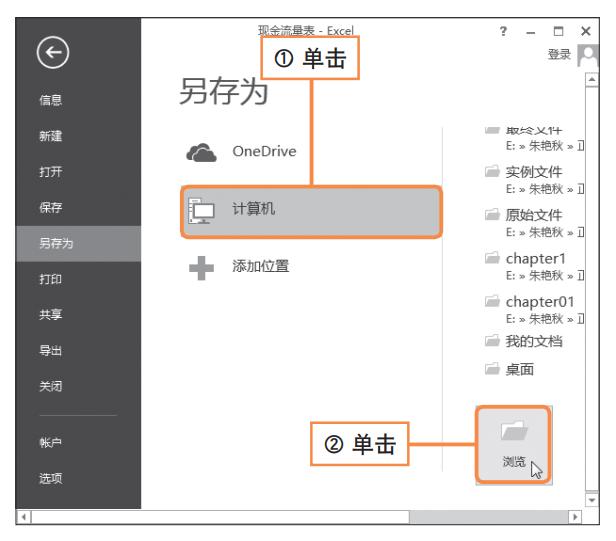Screen dimensions: 616x541
Task: Click the horizontal scrollbar left arrow
Action: (24, 517)
